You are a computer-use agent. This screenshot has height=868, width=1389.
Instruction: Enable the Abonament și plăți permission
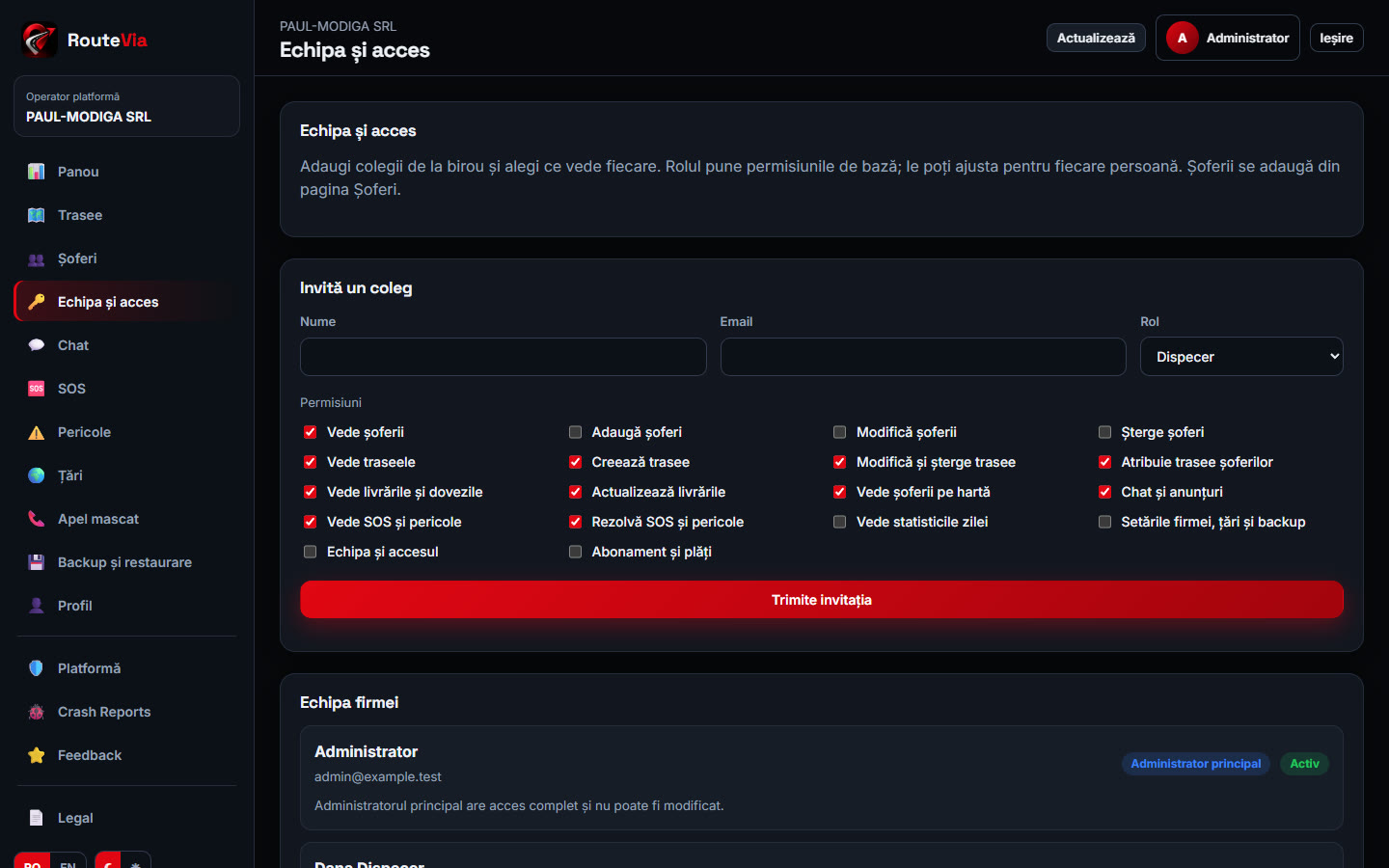pyautogui.click(x=575, y=552)
